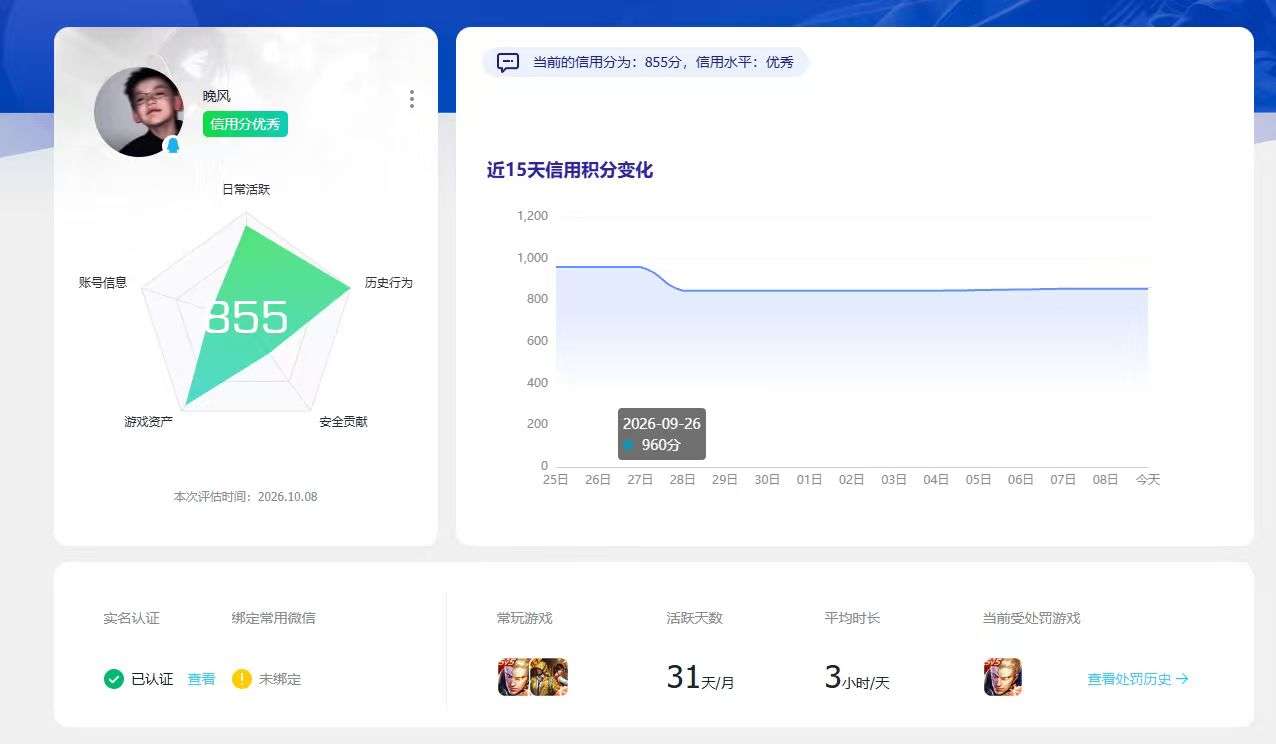
Task: Click the 活跃天数 label
Action: (x=694, y=618)
